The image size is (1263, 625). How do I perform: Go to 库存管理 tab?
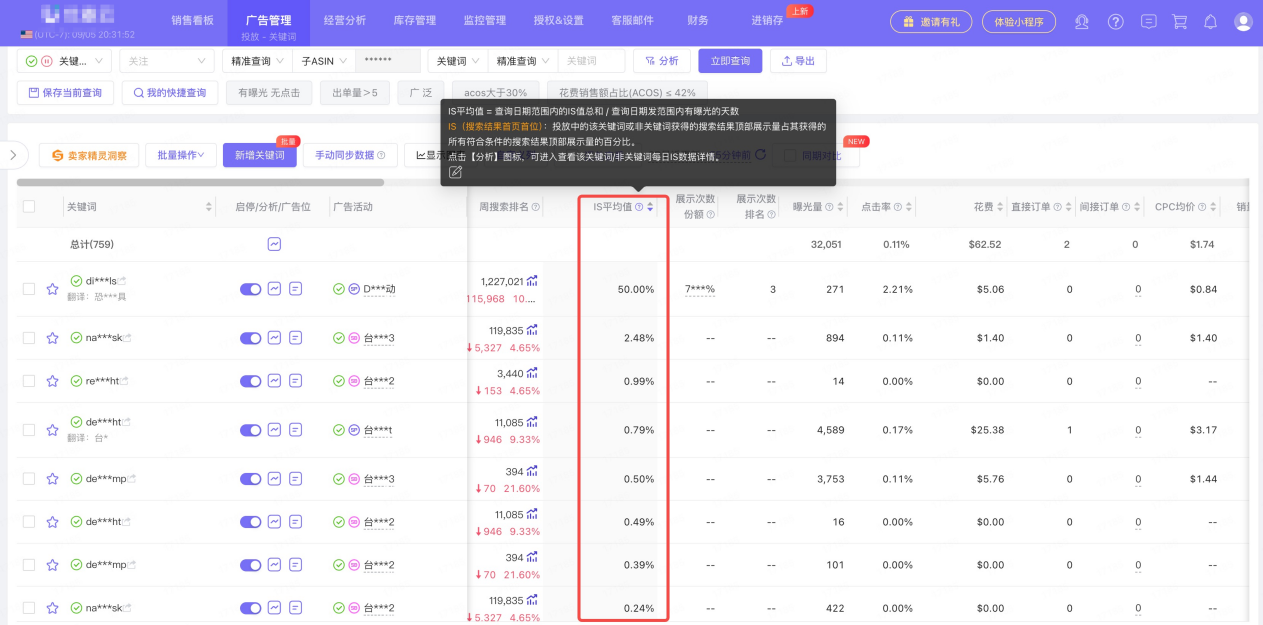415,20
